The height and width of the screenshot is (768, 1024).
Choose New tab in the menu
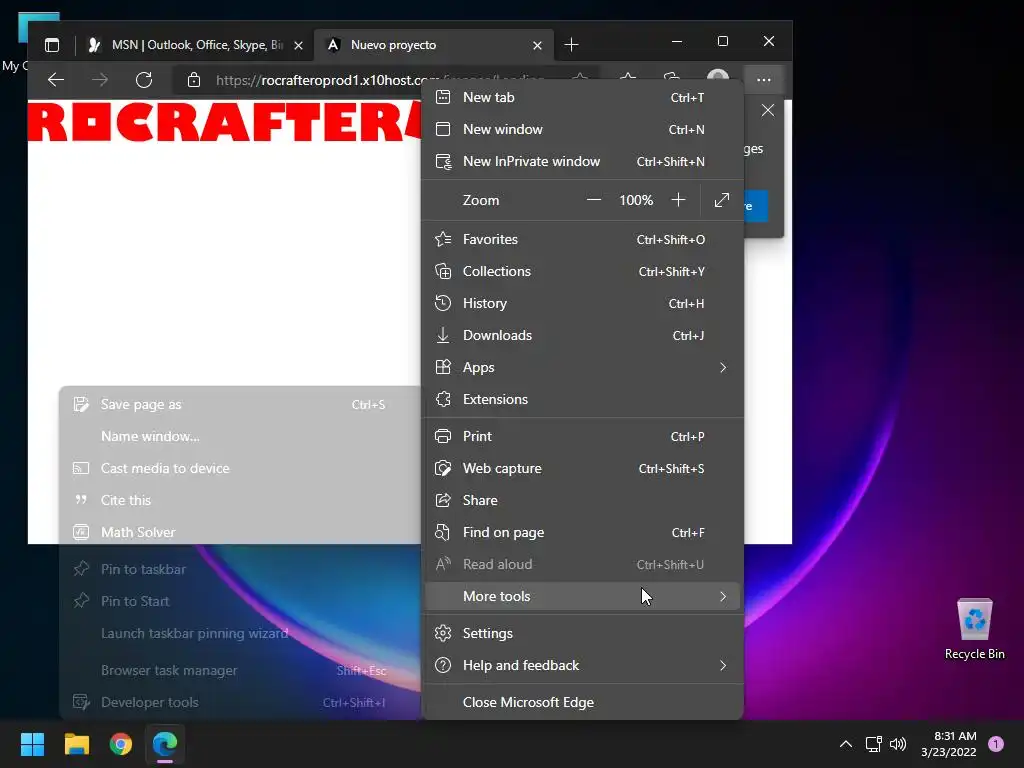point(583,97)
